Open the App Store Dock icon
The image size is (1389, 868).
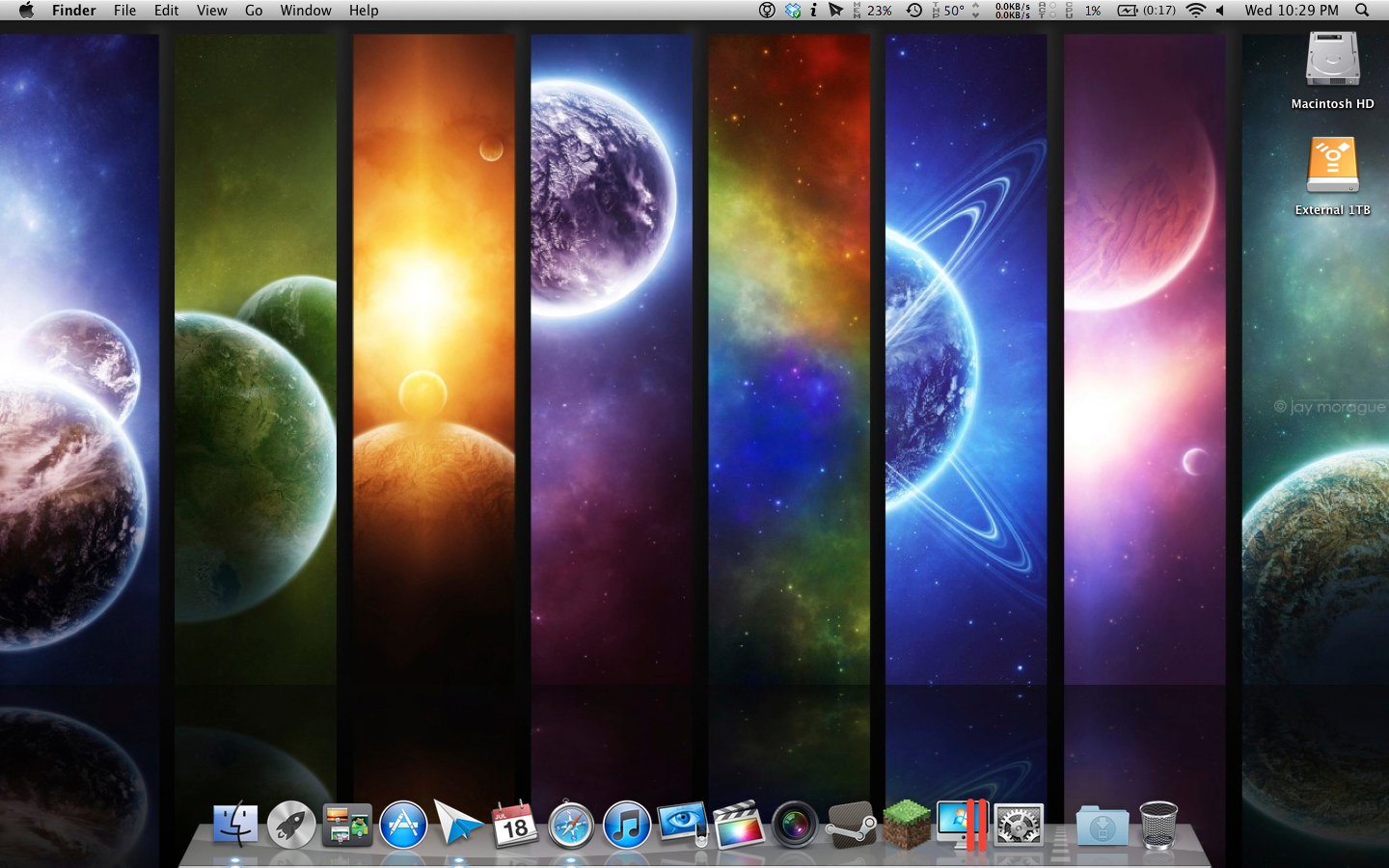(x=403, y=826)
